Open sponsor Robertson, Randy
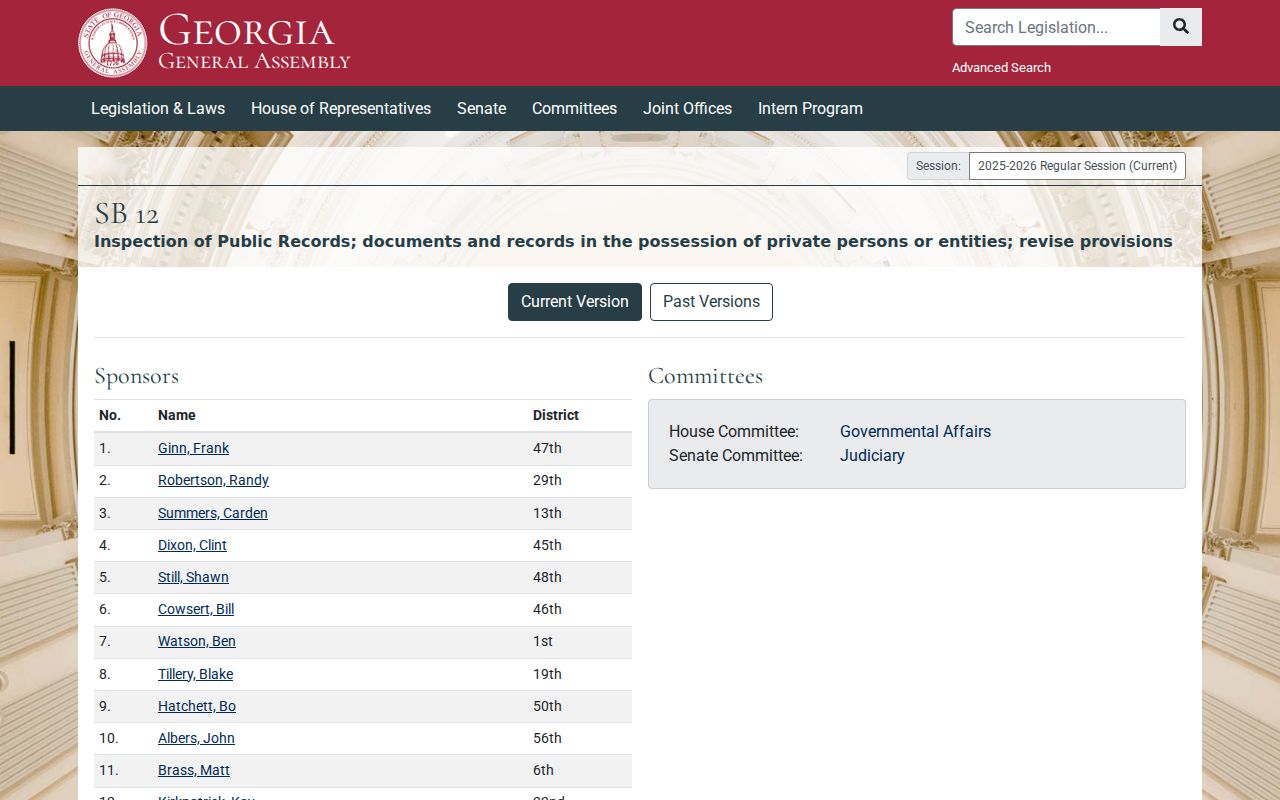1280x800 pixels. click(x=213, y=480)
